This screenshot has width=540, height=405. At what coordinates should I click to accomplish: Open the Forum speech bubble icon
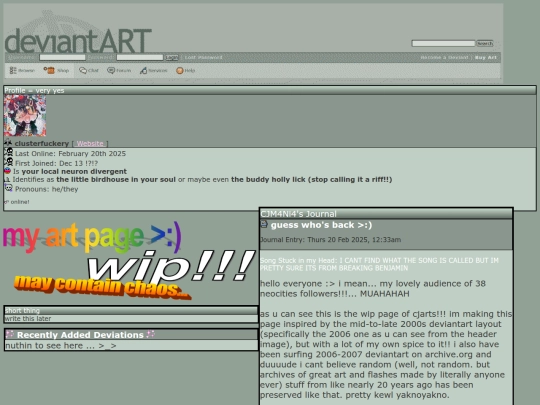point(111,70)
